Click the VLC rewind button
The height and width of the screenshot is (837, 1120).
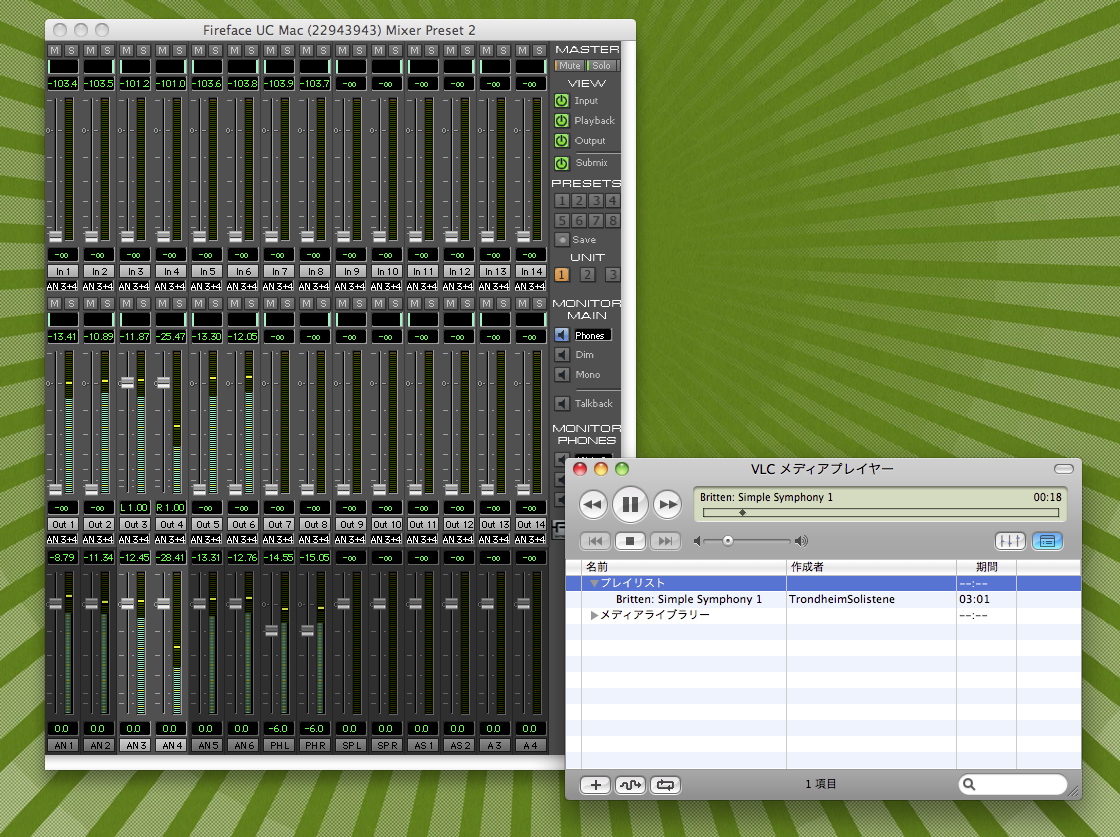pyautogui.click(x=593, y=505)
